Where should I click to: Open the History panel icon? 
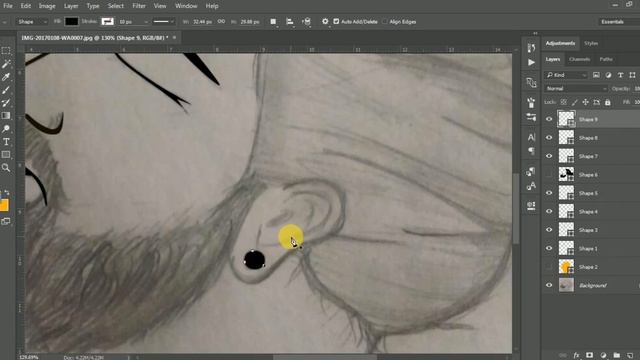(x=531, y=48)
